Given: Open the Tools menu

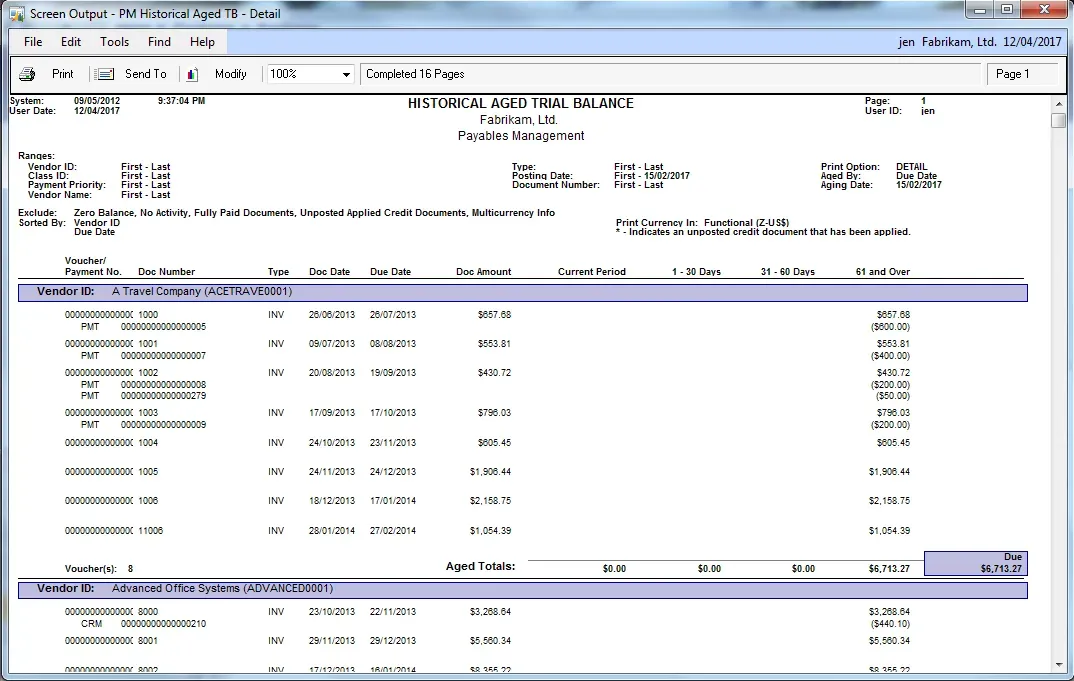Looking at the screenshot, I should [114, 42].
